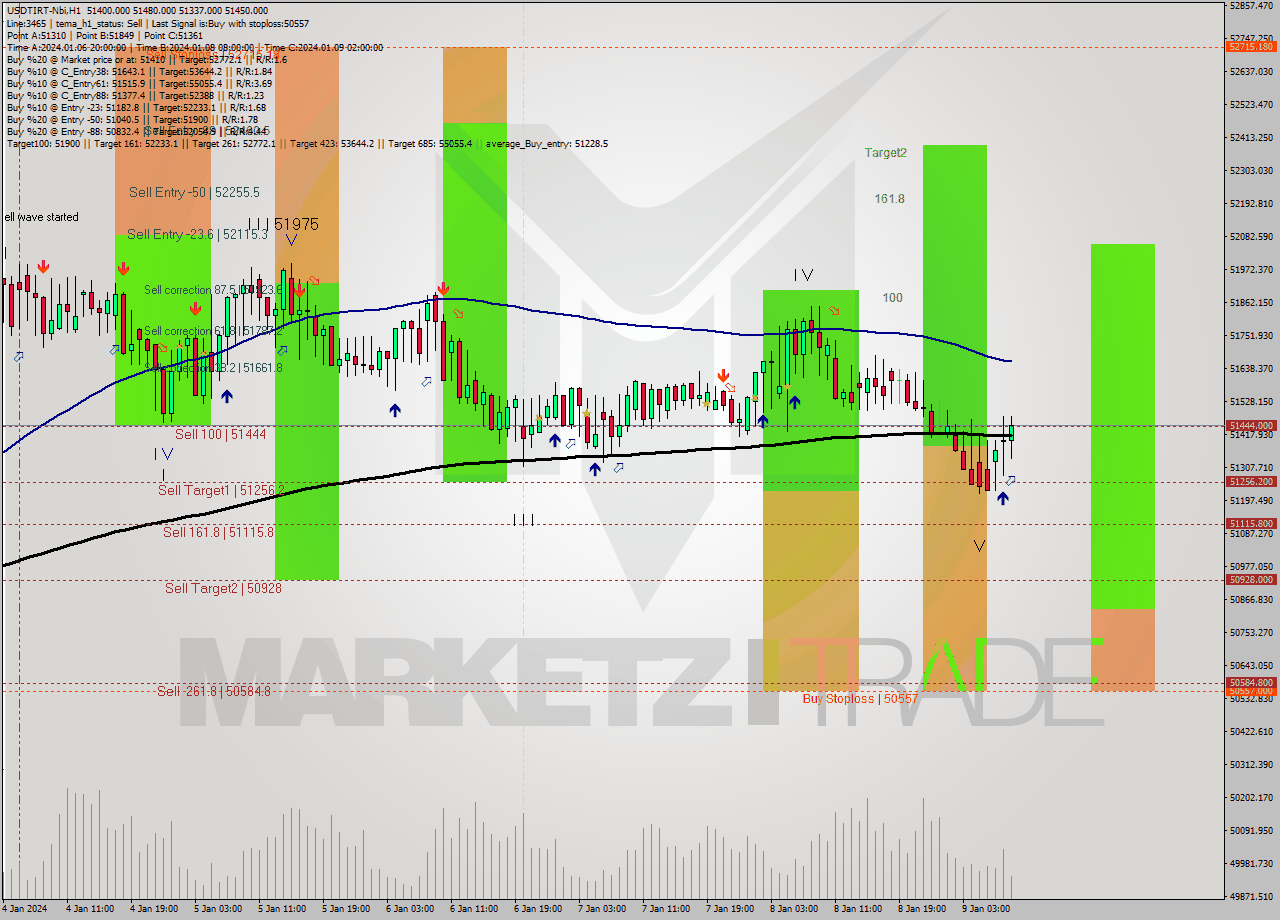Click the red arrow right of 'Sell correction 87.5'
Screen dimensions: 1280x920
pyautogui.click(x=299, y=289)
